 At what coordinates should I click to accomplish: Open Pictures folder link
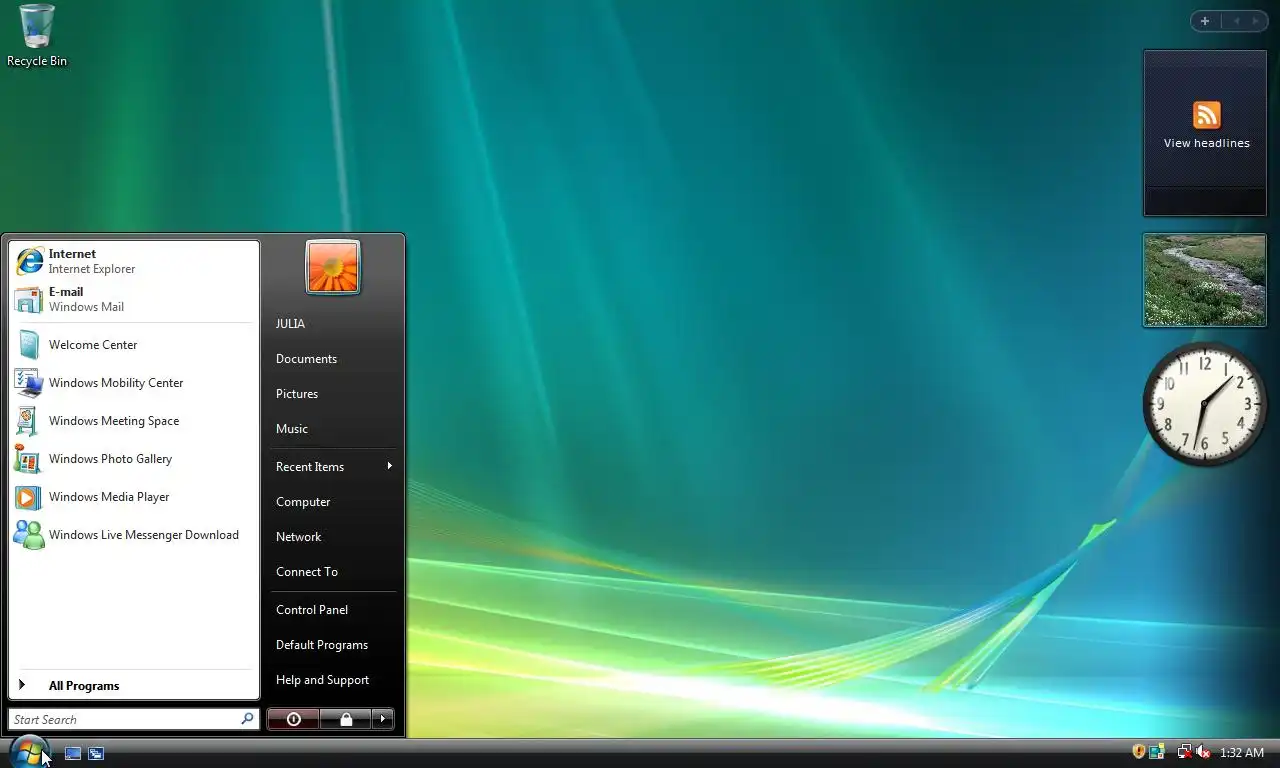pos(333,394)
